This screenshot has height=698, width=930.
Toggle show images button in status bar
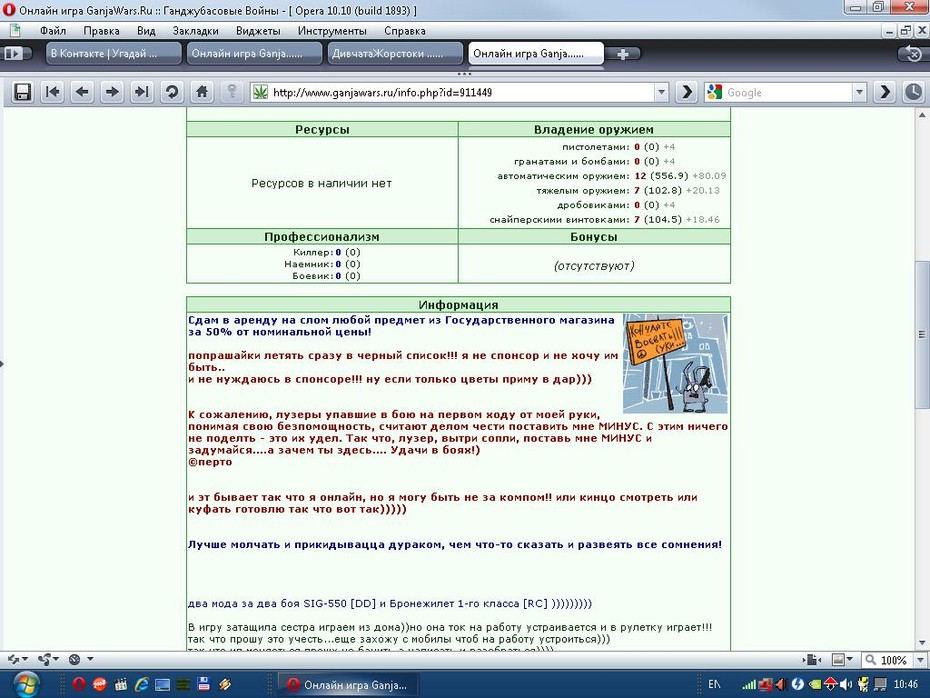(x=838, y=659)
